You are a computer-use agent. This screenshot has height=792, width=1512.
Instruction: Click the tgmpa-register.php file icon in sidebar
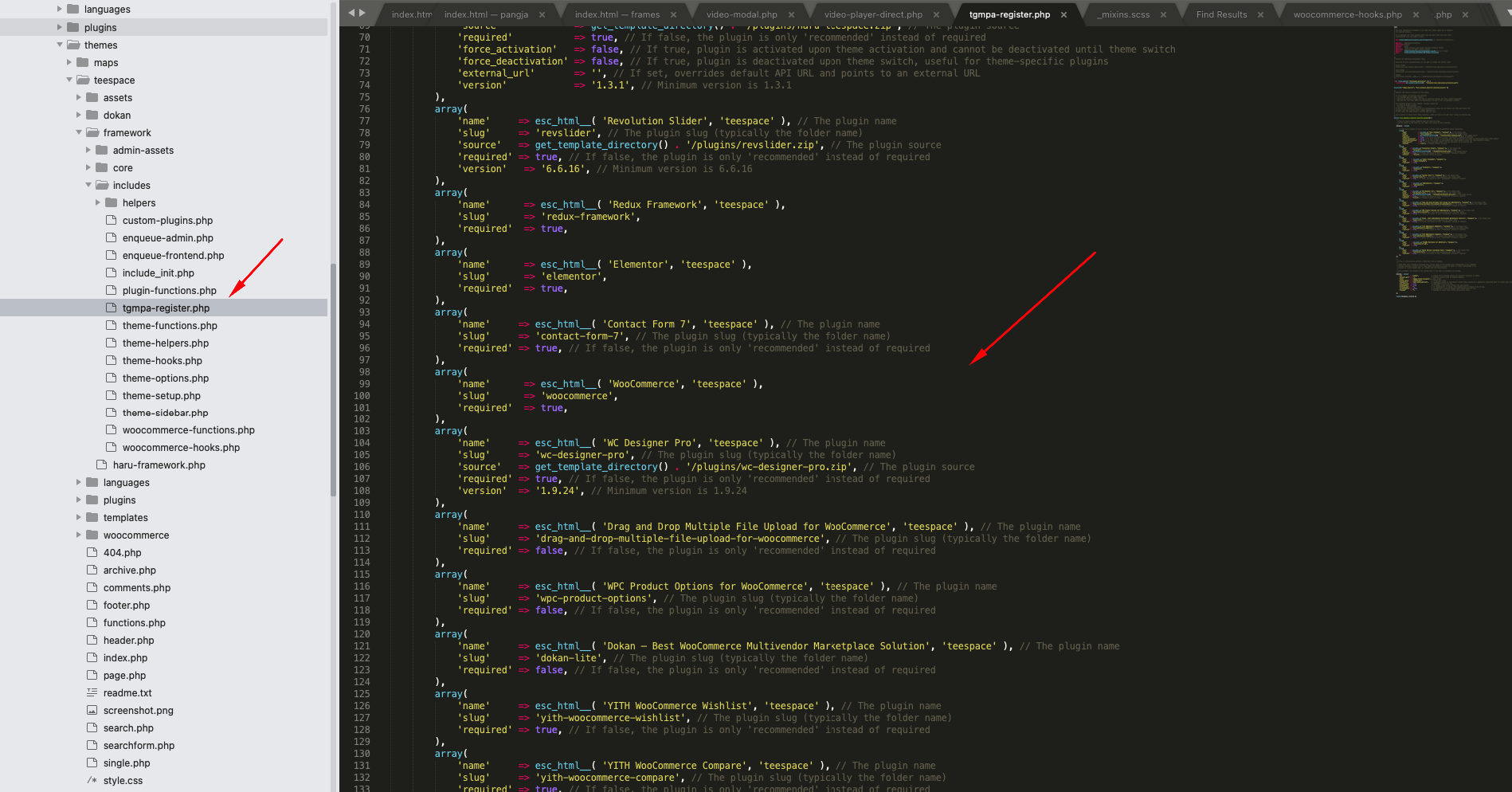tap(112, 308)
